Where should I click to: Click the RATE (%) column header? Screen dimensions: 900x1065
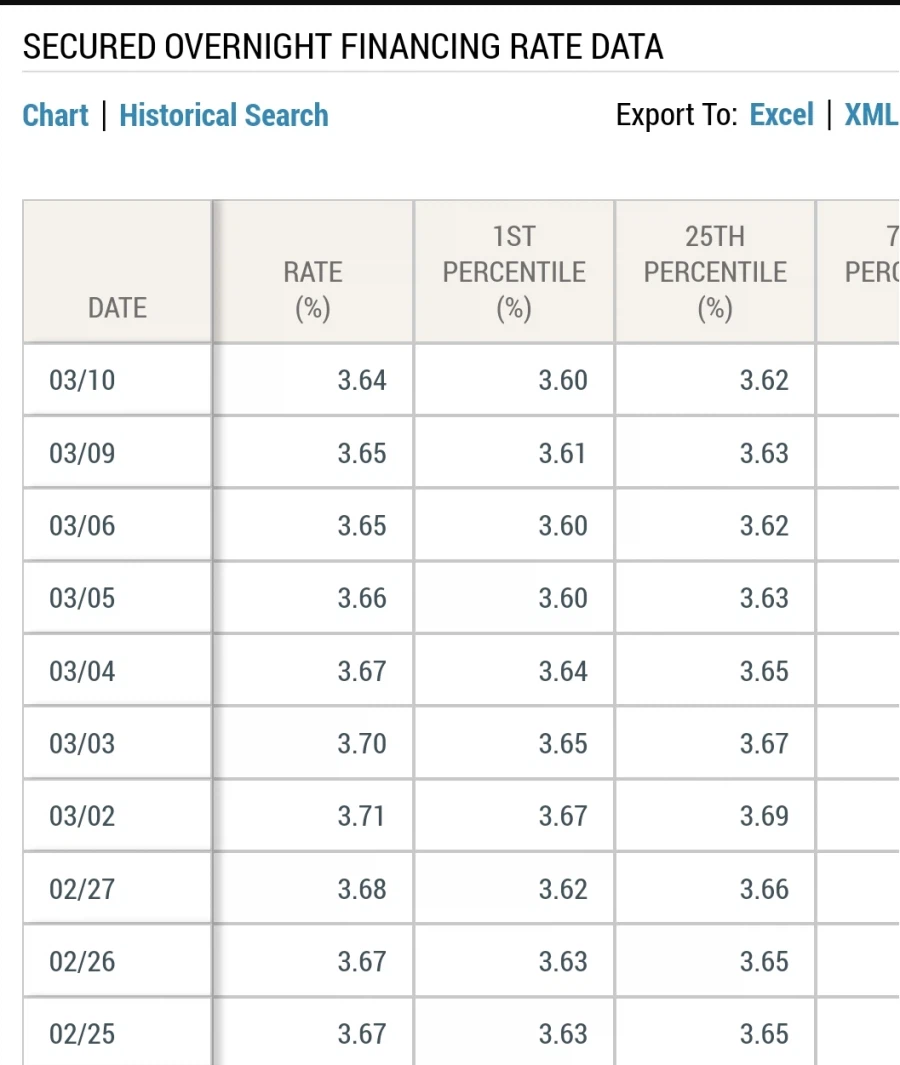point(312,290)
